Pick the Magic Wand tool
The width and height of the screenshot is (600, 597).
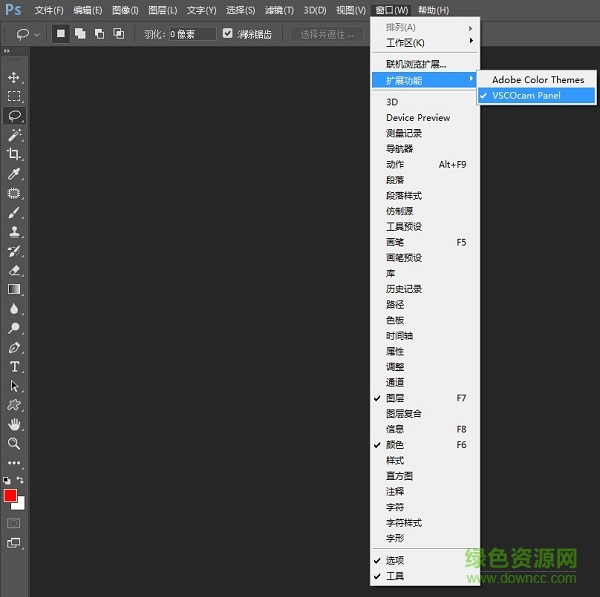[14, 135]
